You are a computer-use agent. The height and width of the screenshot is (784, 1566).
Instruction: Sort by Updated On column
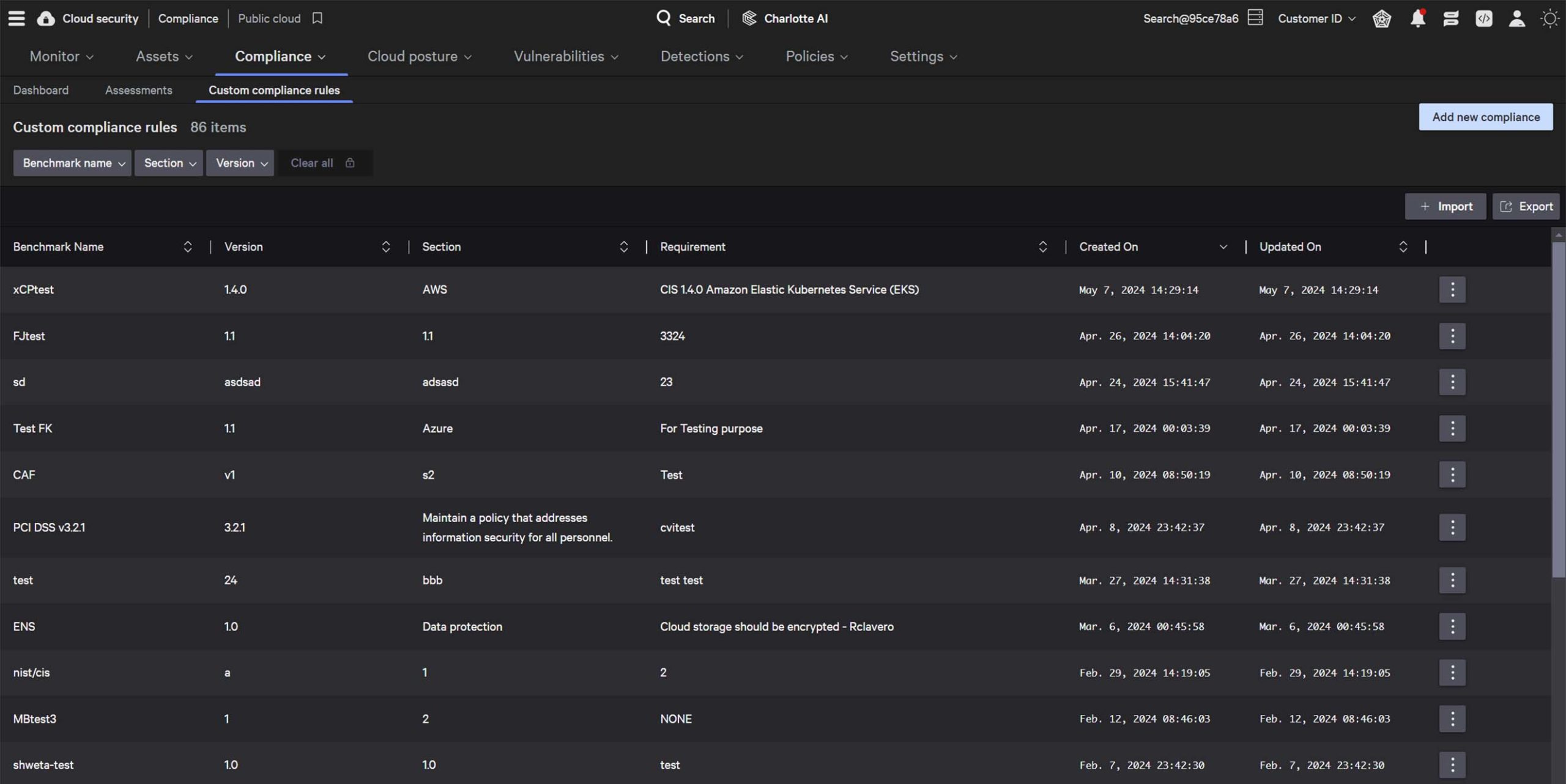coord(1403,246)
